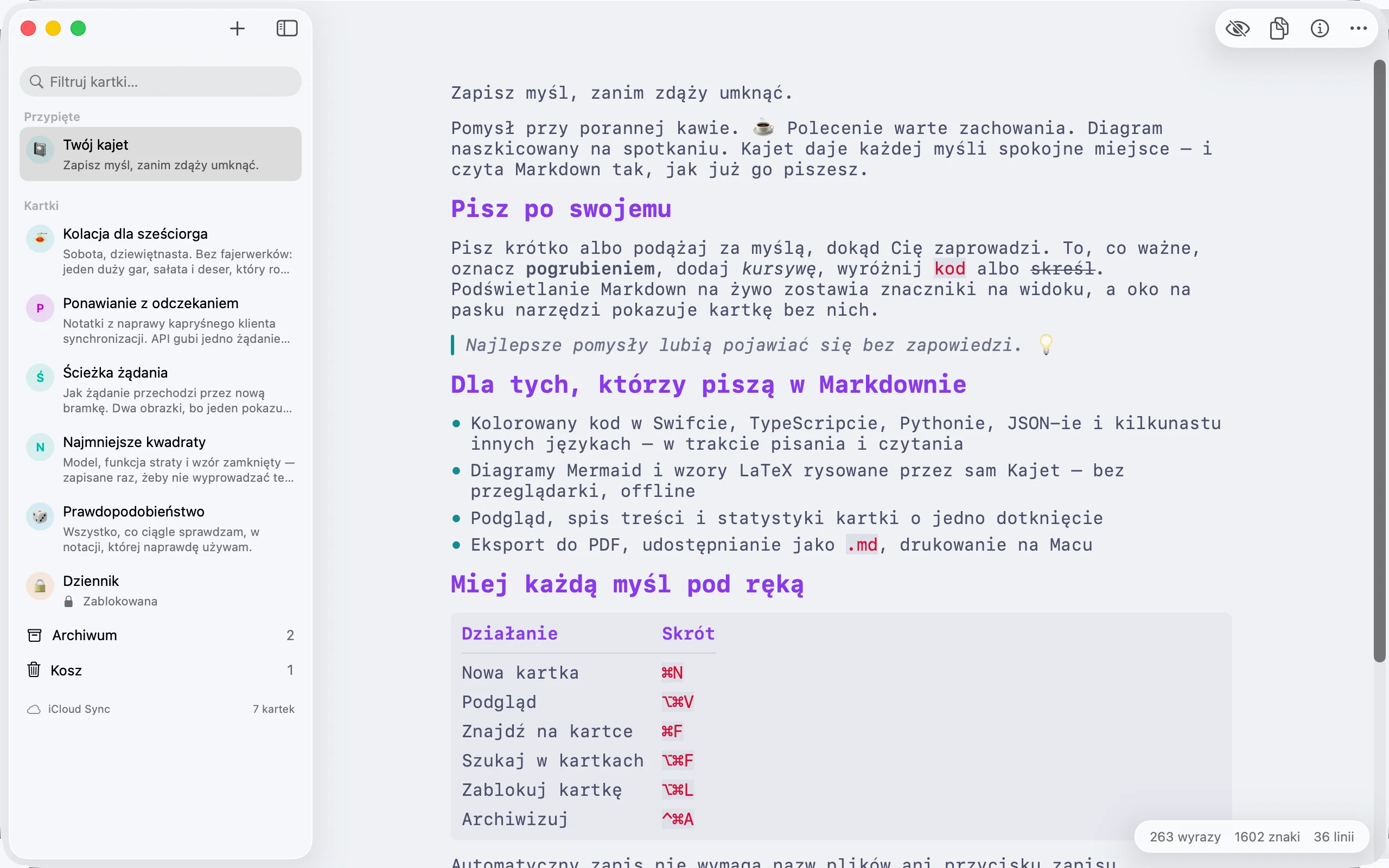The width and height of the screenshot is (1389, 868).
Task: Open the Kolacja dla sześciorga card
Action: click(161, 251)
